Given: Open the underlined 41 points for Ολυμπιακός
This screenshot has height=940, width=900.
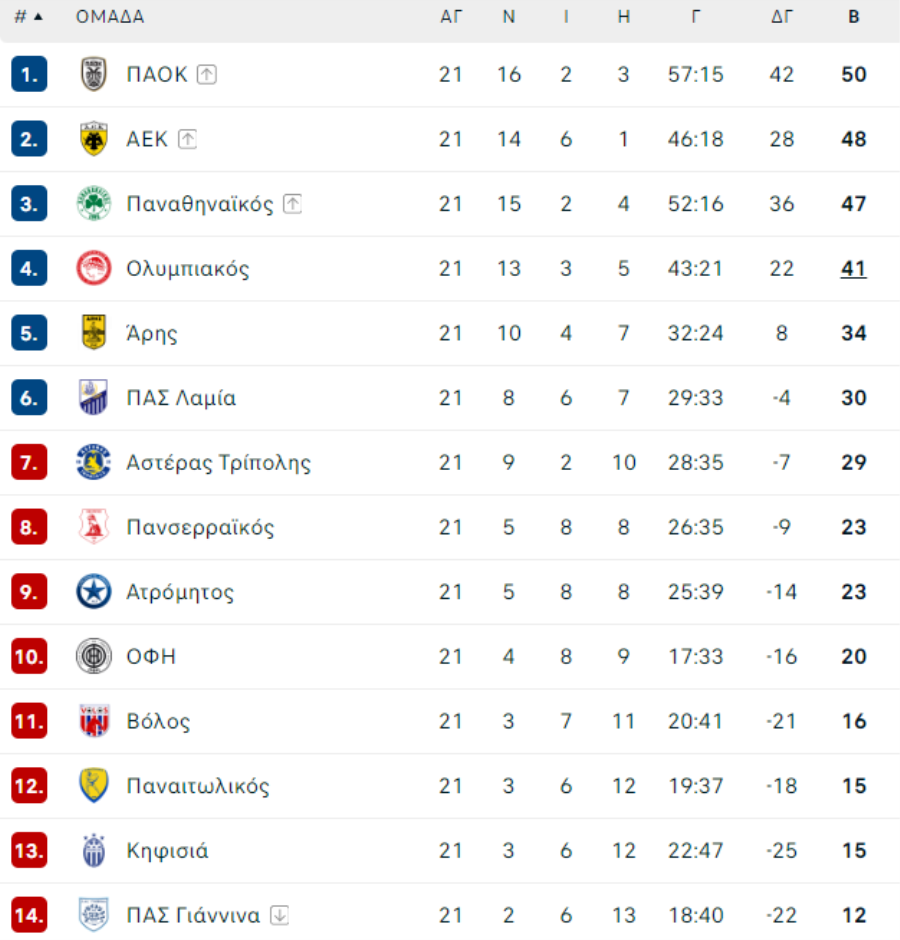Looking at the screenshot, I should pos(854,269).
